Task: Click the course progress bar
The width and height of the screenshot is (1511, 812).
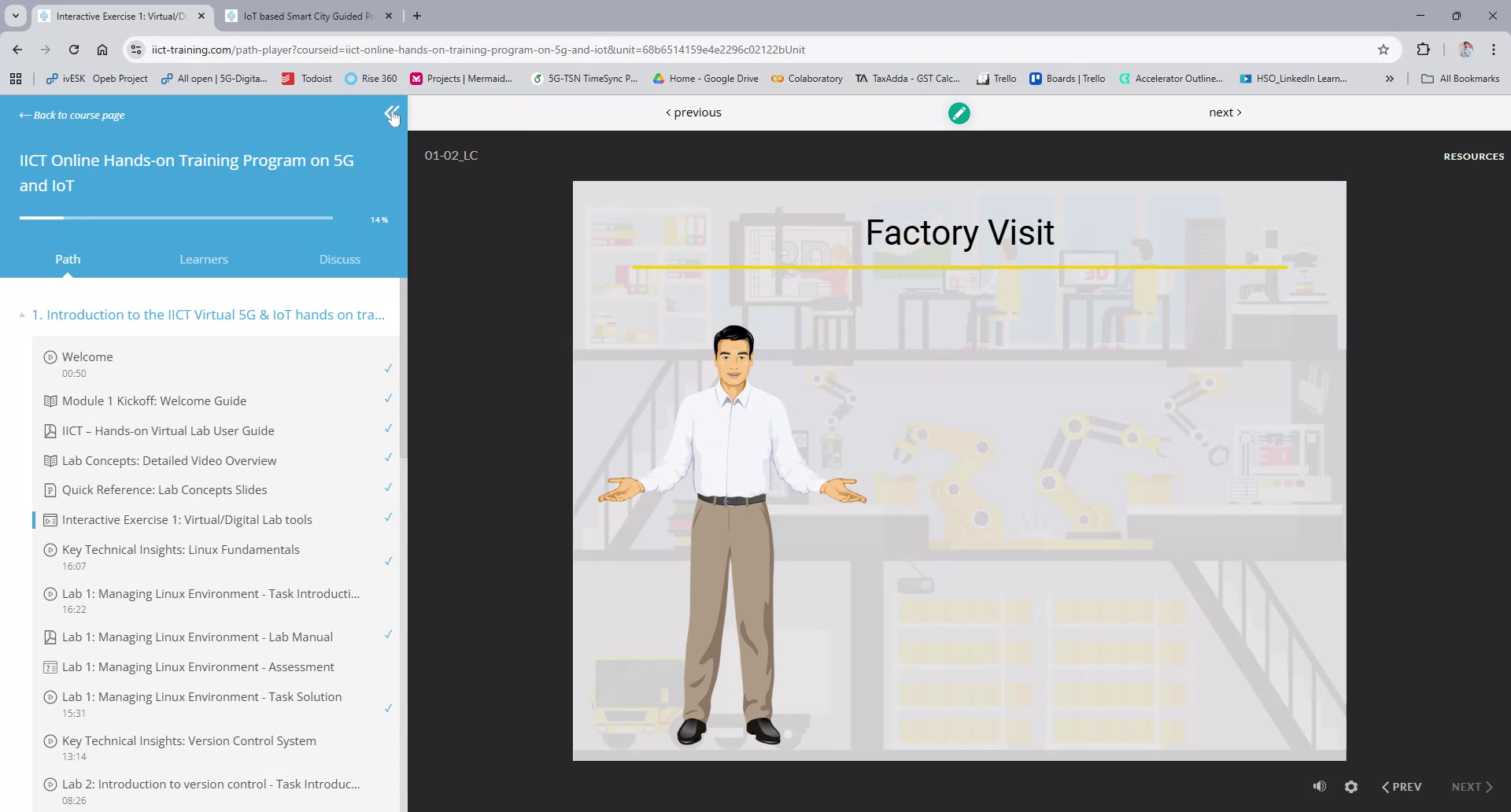Action: pos(175,218)
